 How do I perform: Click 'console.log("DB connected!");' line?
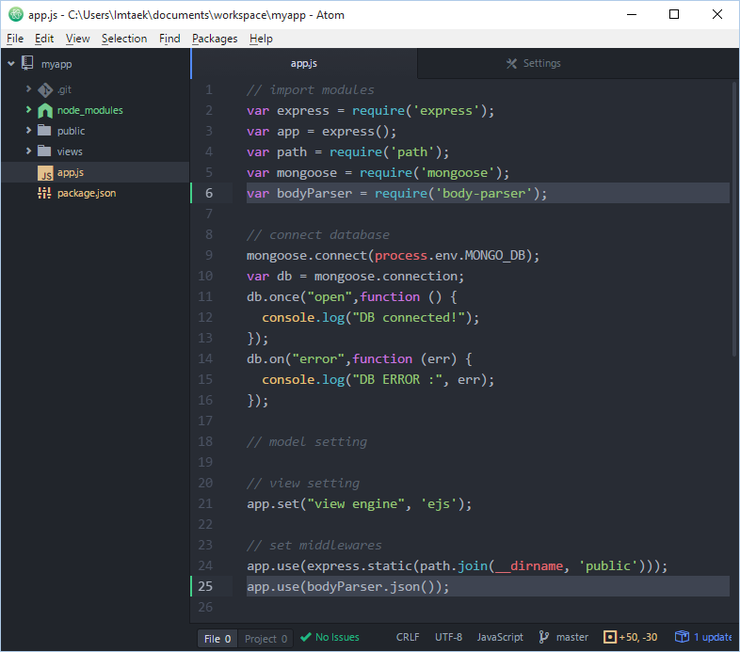(x=370, y=318)
